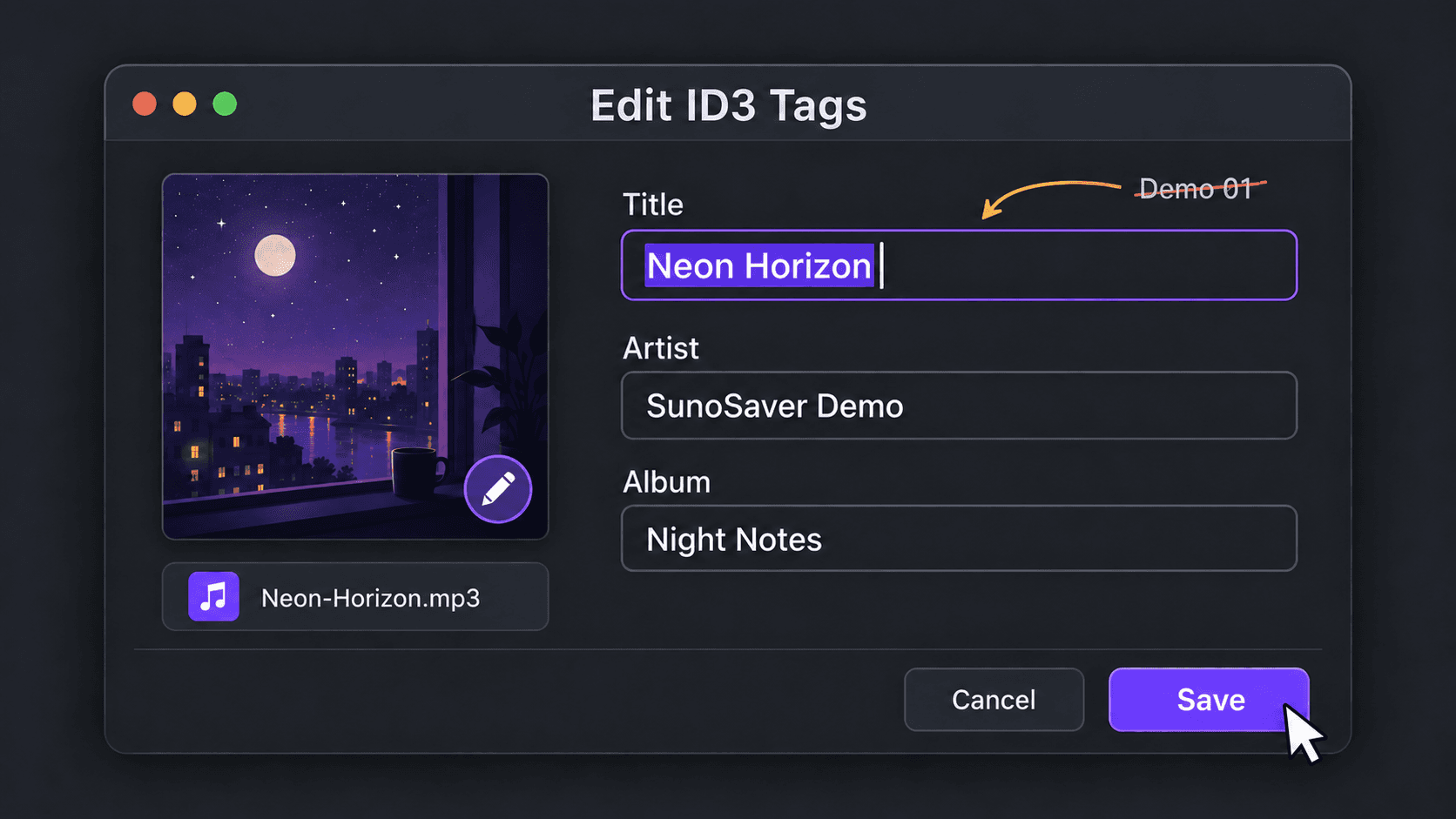Image resolution: width=1456 pixels, height=819 pixels.
Task: Click the Album field label
Action: [666, 482]
